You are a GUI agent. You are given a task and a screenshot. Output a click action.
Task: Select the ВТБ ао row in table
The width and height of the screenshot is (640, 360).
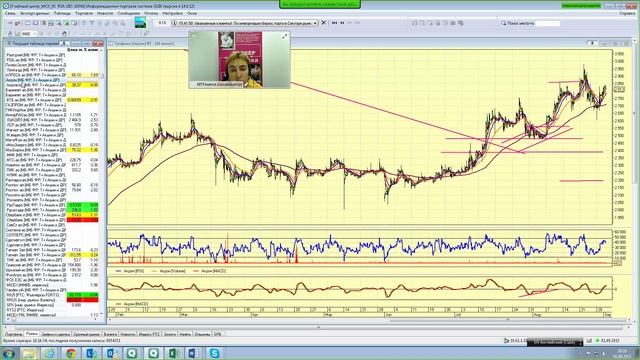(x=52, y=100)
